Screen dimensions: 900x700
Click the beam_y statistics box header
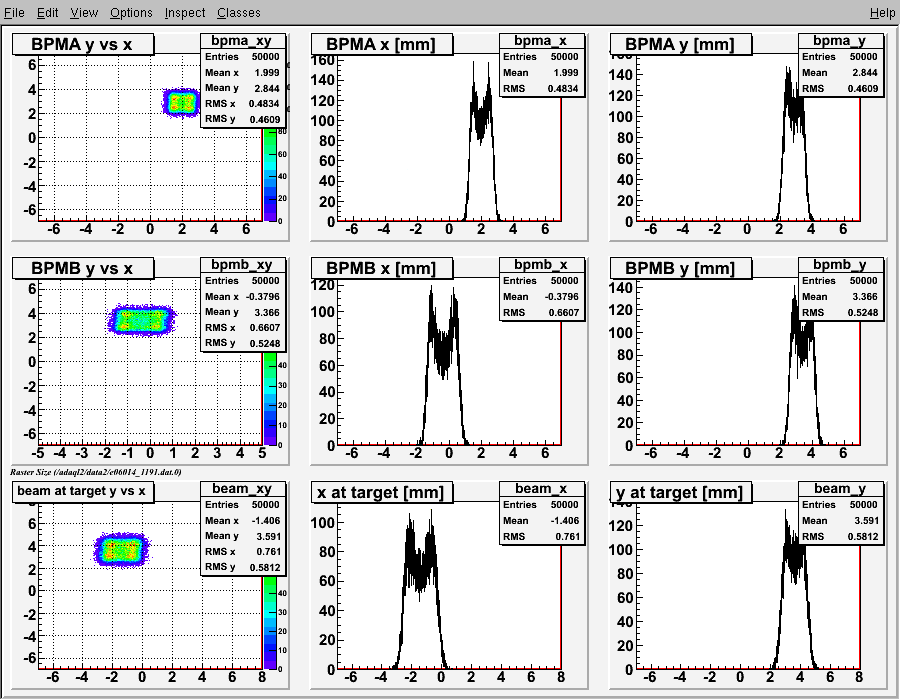click(x=840, y=488)
